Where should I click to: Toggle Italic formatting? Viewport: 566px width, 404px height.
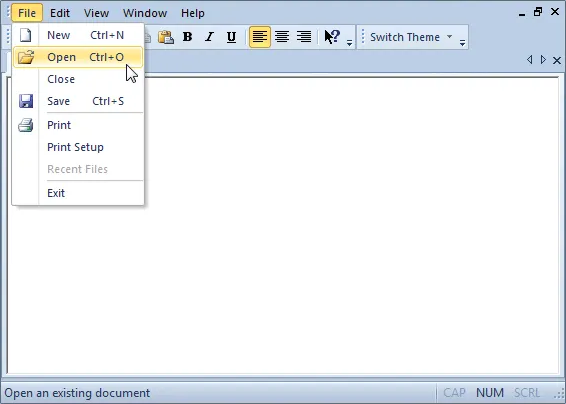209,37
